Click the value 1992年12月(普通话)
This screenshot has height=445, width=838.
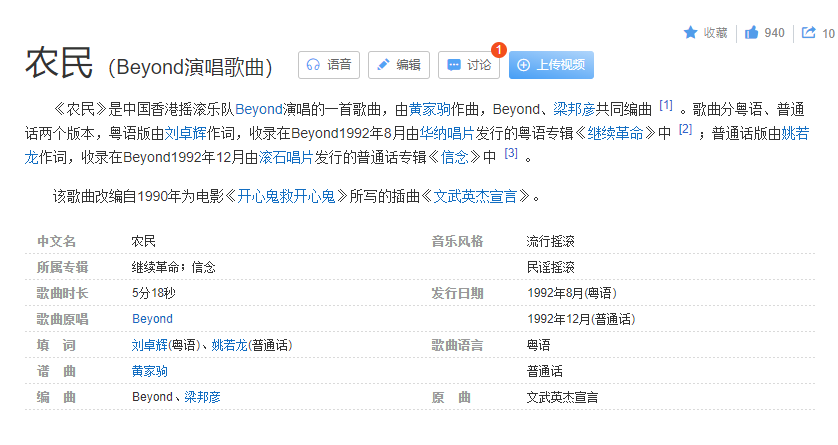point(581,319)
